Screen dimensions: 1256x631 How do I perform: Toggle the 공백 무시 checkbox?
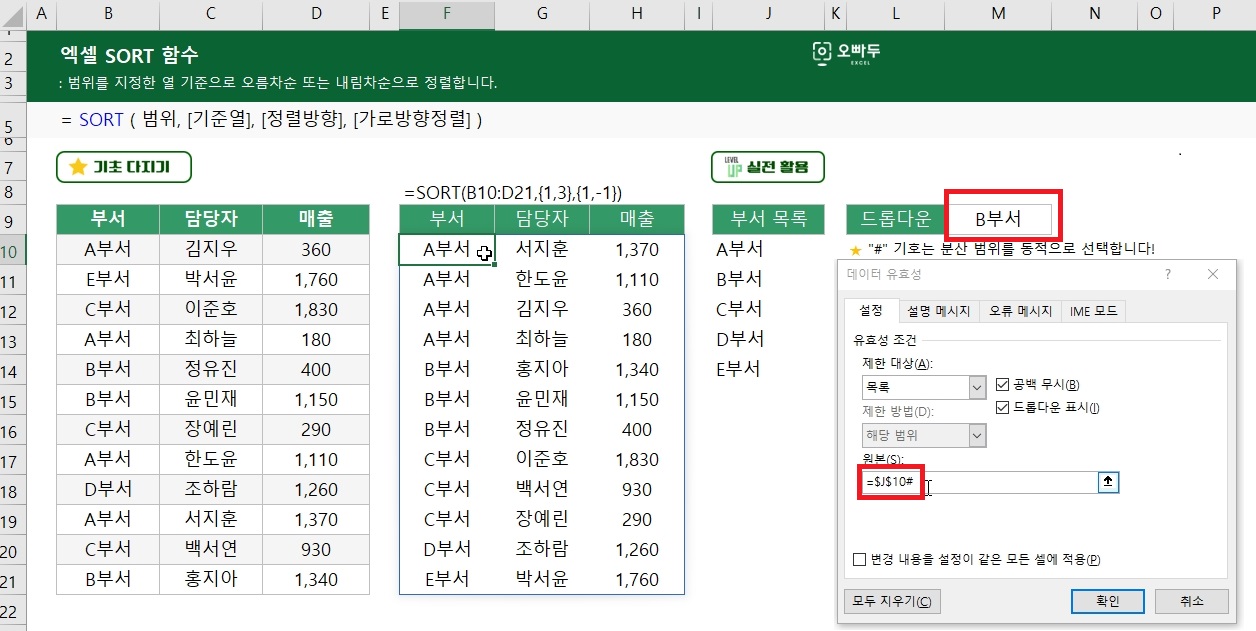[1004, 384]
